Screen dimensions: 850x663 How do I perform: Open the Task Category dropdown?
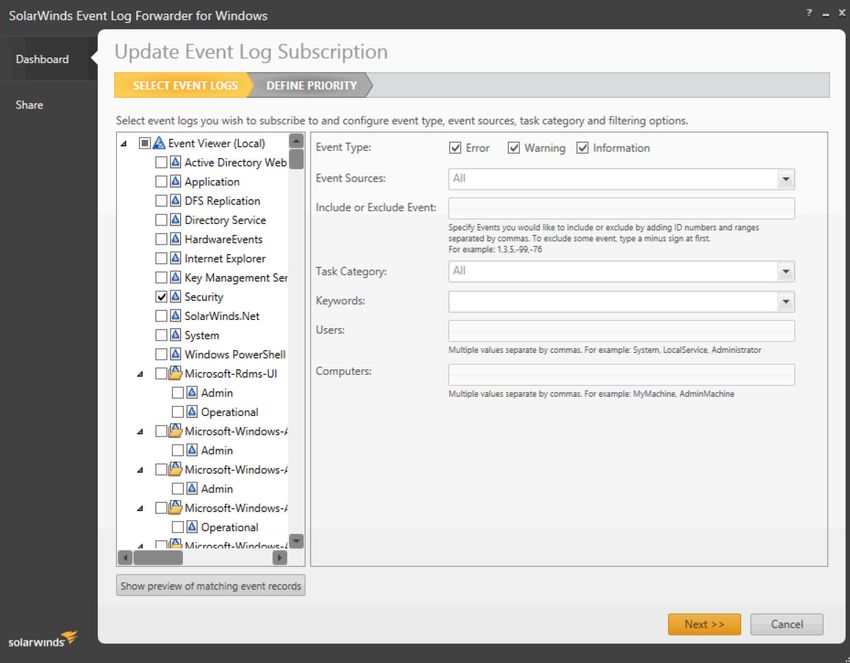tap(785, 272)
